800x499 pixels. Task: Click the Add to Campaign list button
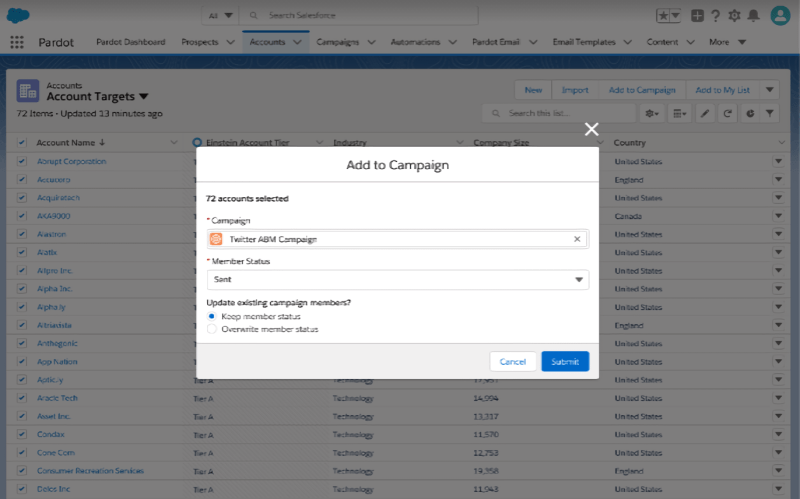tap(642, 90)
